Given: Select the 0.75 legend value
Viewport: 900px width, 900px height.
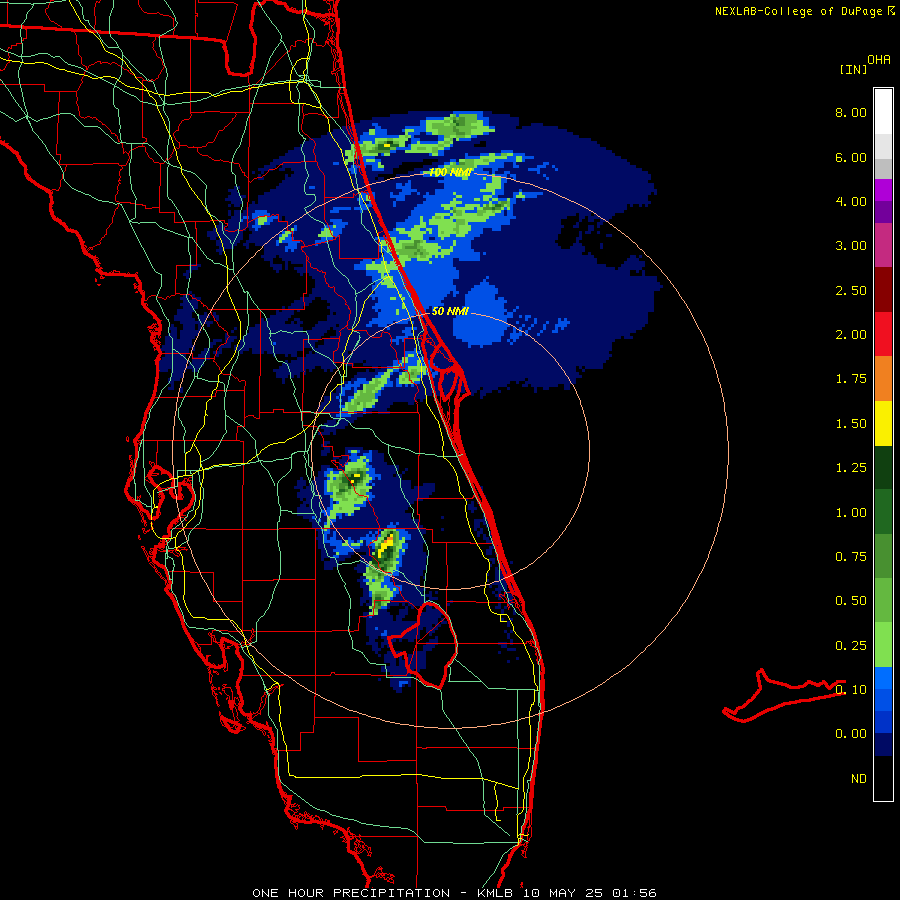Looking at the screenshot, I should [851, 557].
